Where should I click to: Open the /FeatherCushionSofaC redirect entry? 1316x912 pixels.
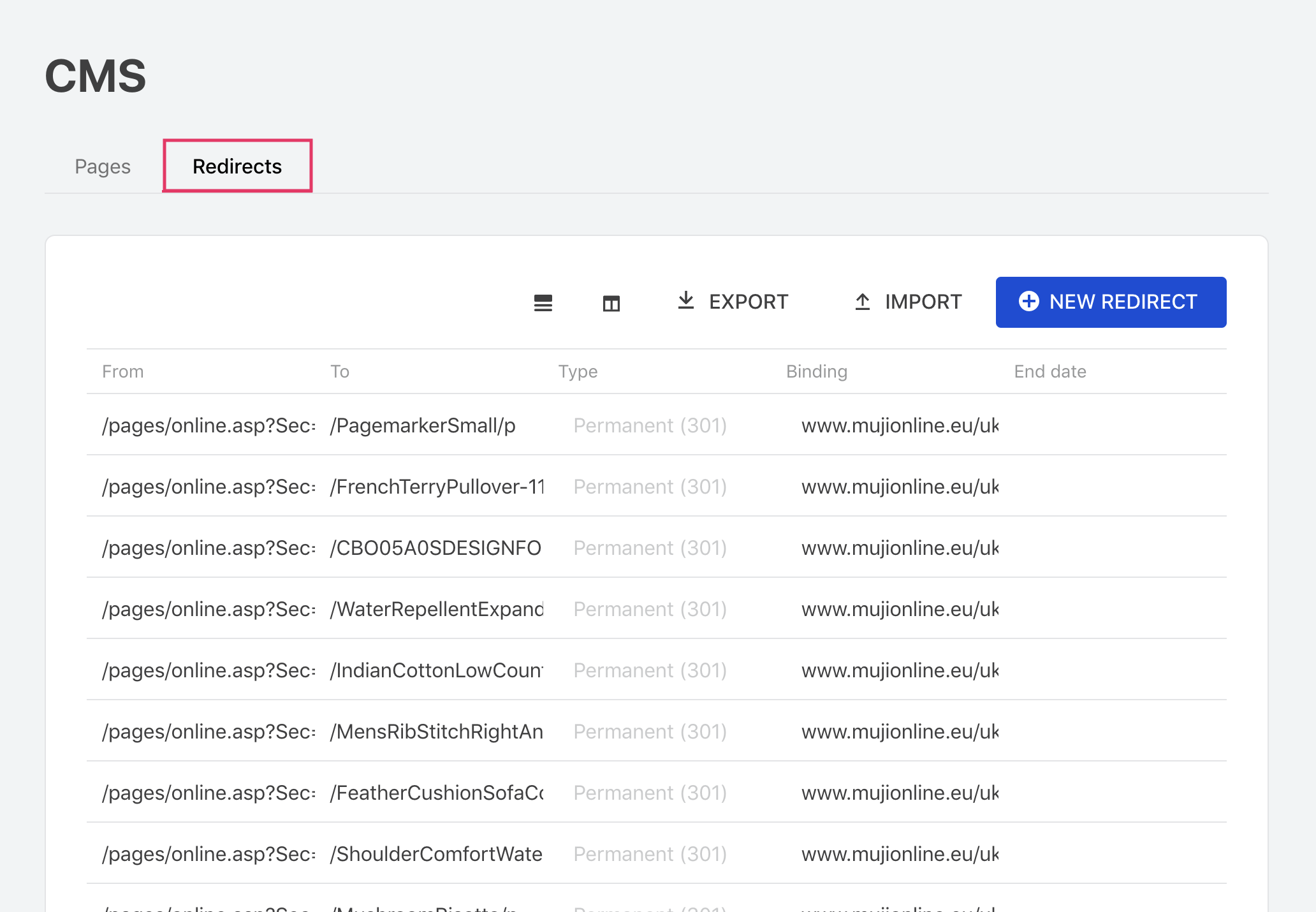pos(437,793)
